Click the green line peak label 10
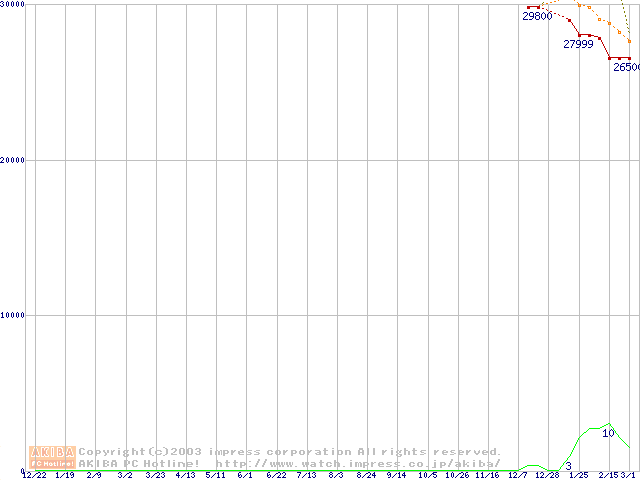The width and height of the screenshot is (640, 480). [608, 434]
